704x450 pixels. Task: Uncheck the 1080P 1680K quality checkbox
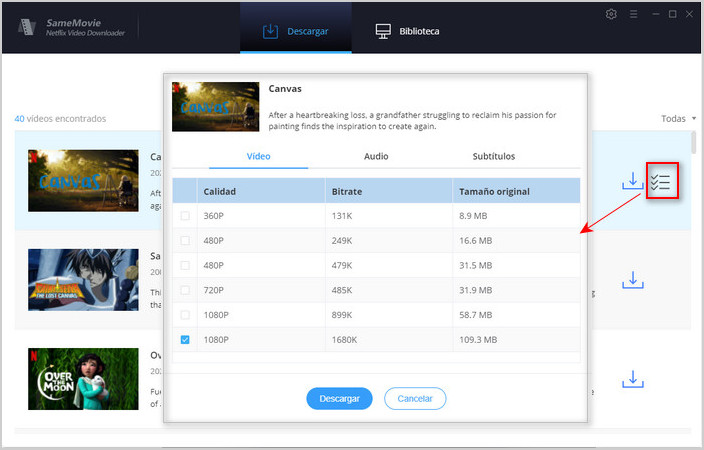click(185, 340)
